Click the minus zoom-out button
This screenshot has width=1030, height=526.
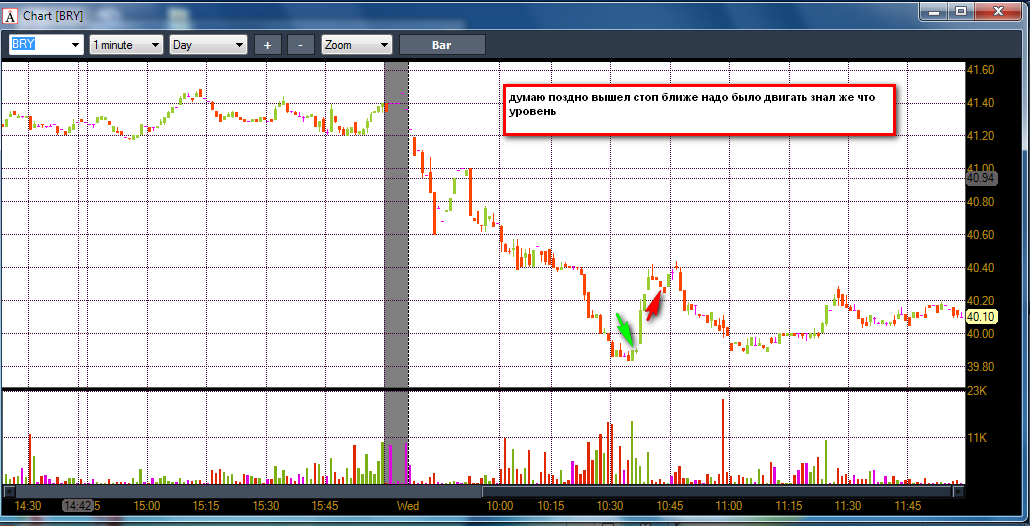tap(301, 45)
